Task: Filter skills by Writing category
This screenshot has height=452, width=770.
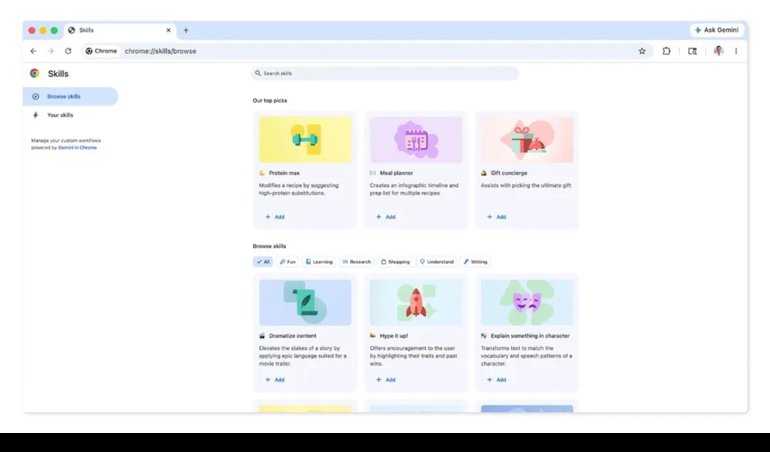Action: tap(476, 262)
